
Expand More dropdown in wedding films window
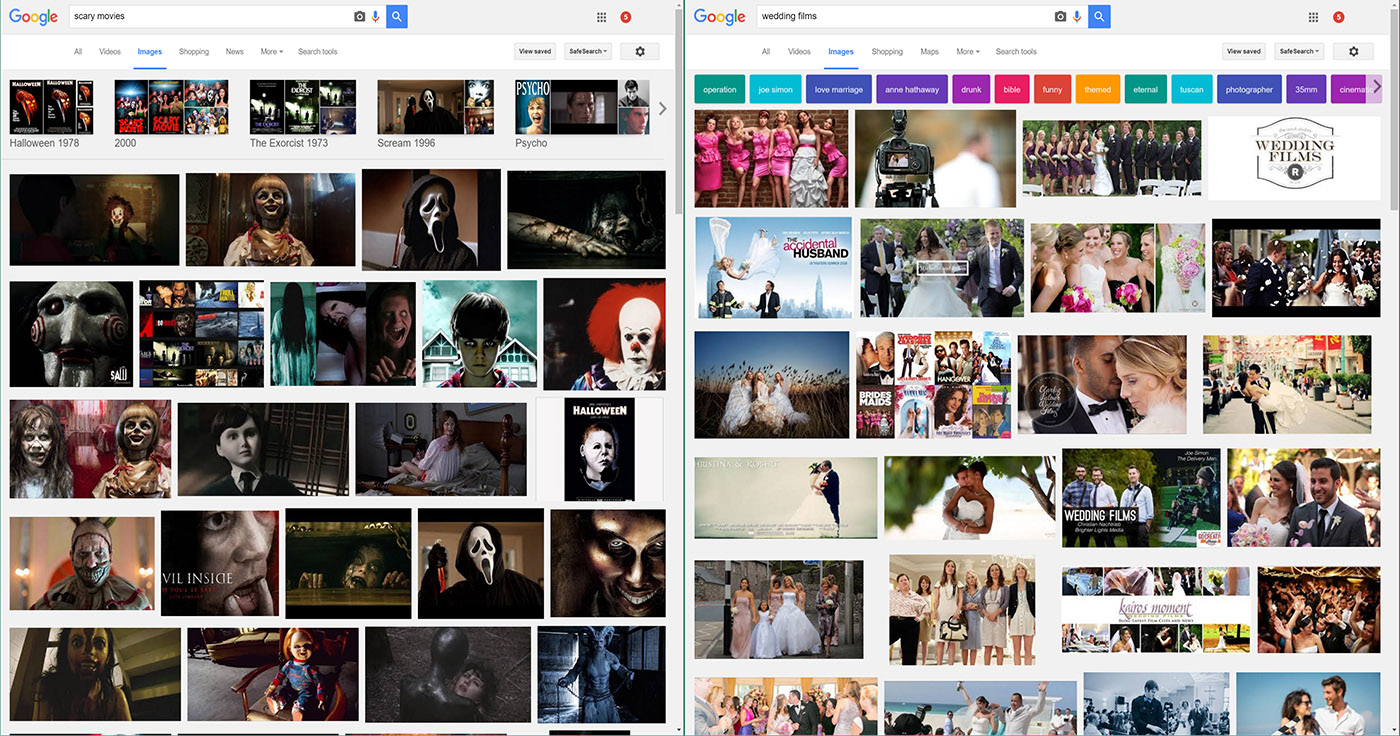pos(968,51)
